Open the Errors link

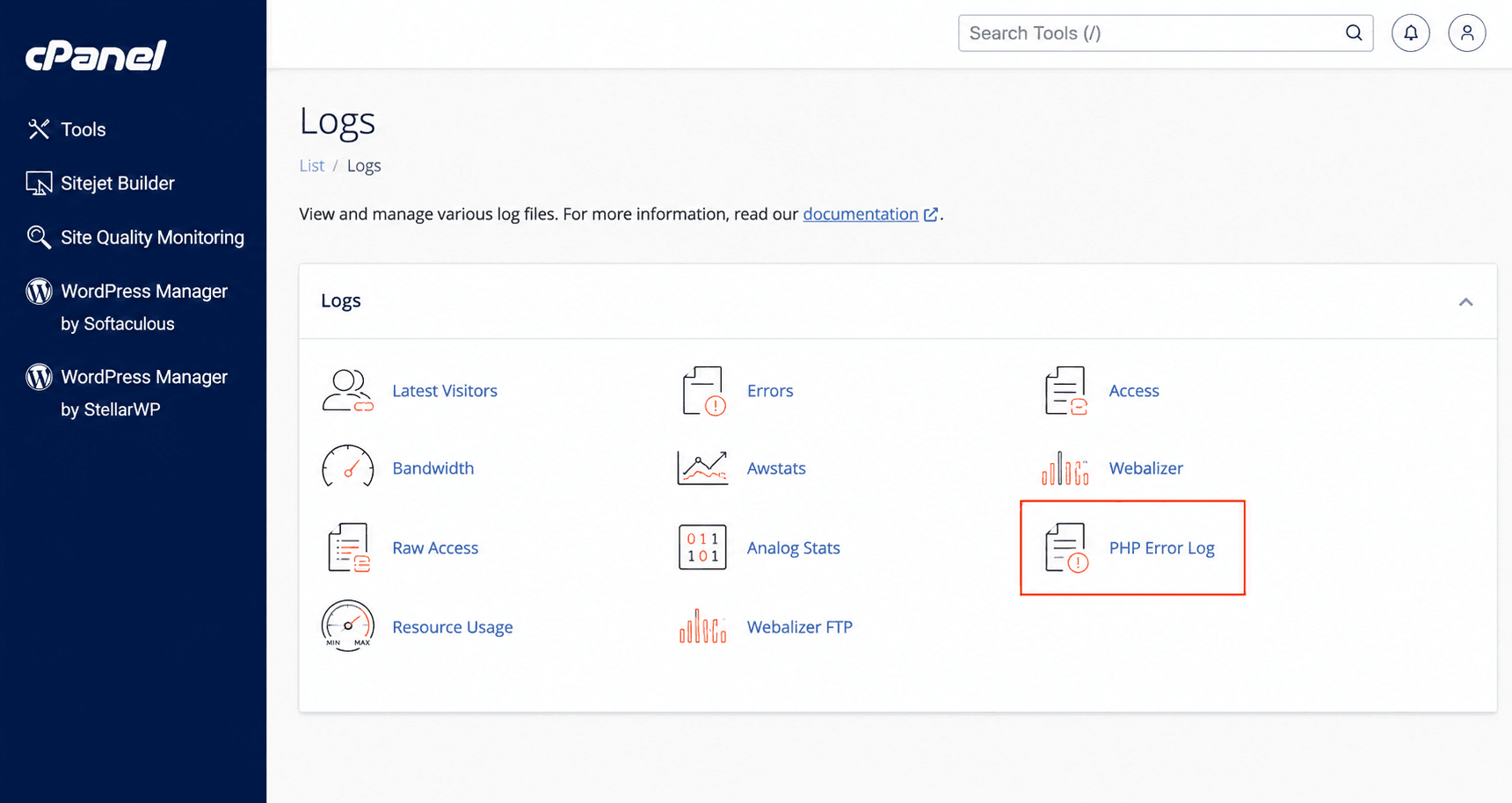point(770,391)
